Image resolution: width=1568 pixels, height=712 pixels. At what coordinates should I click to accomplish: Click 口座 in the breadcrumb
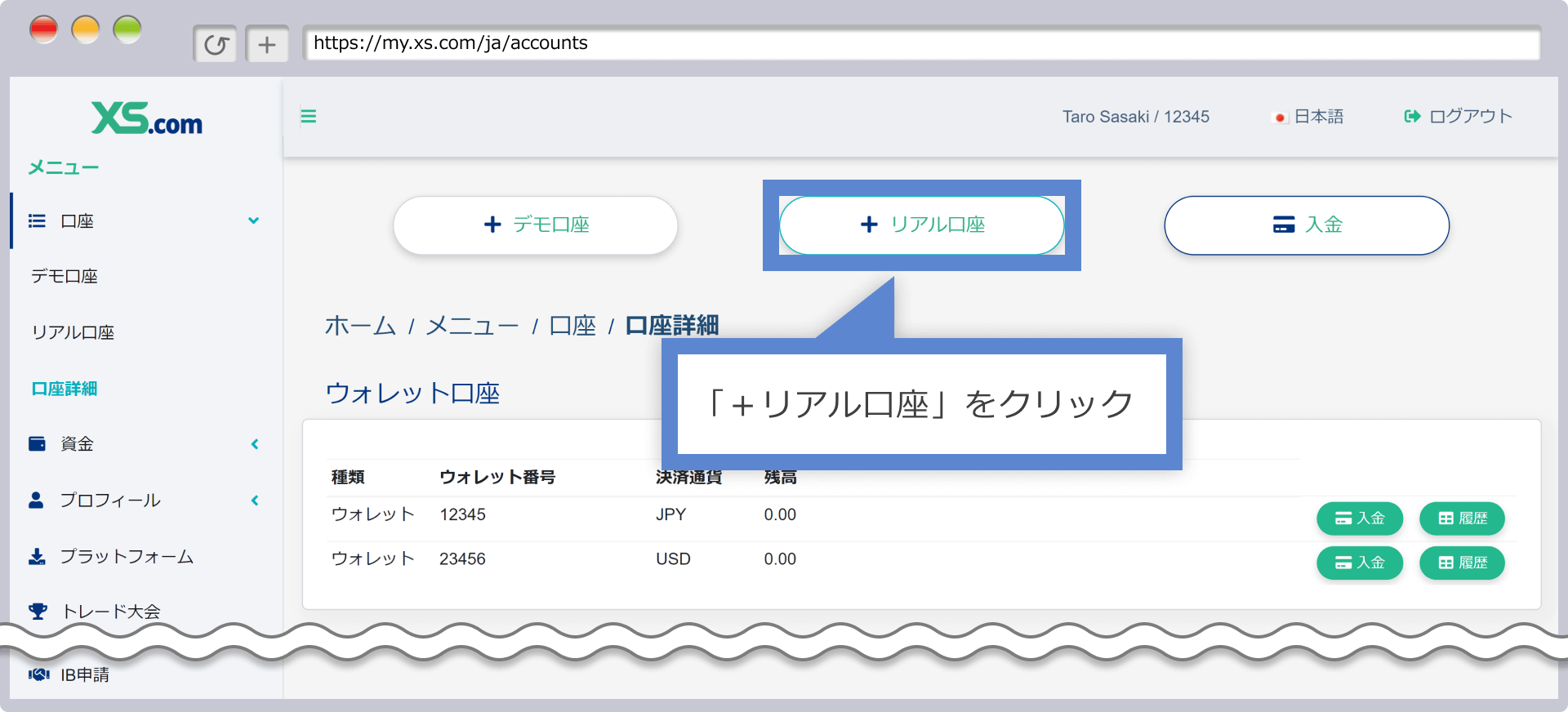point(572,326)
